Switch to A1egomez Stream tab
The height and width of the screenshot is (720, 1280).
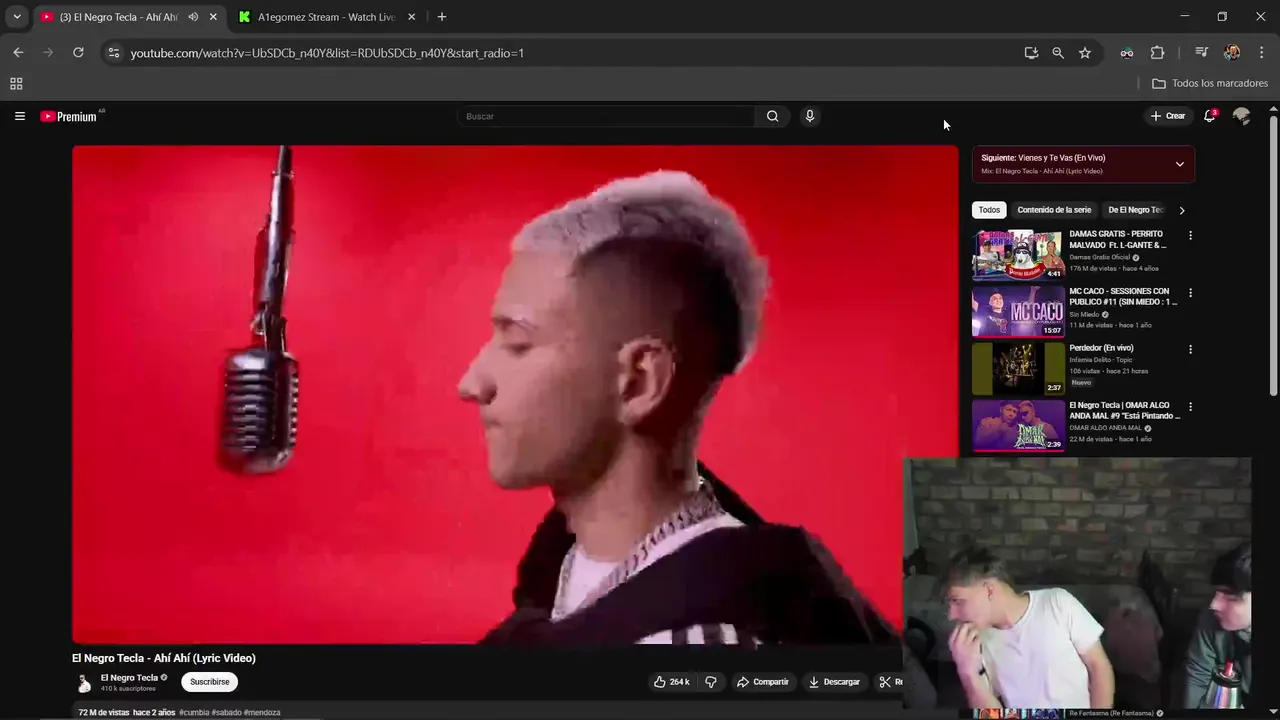[x=326, y=17]
